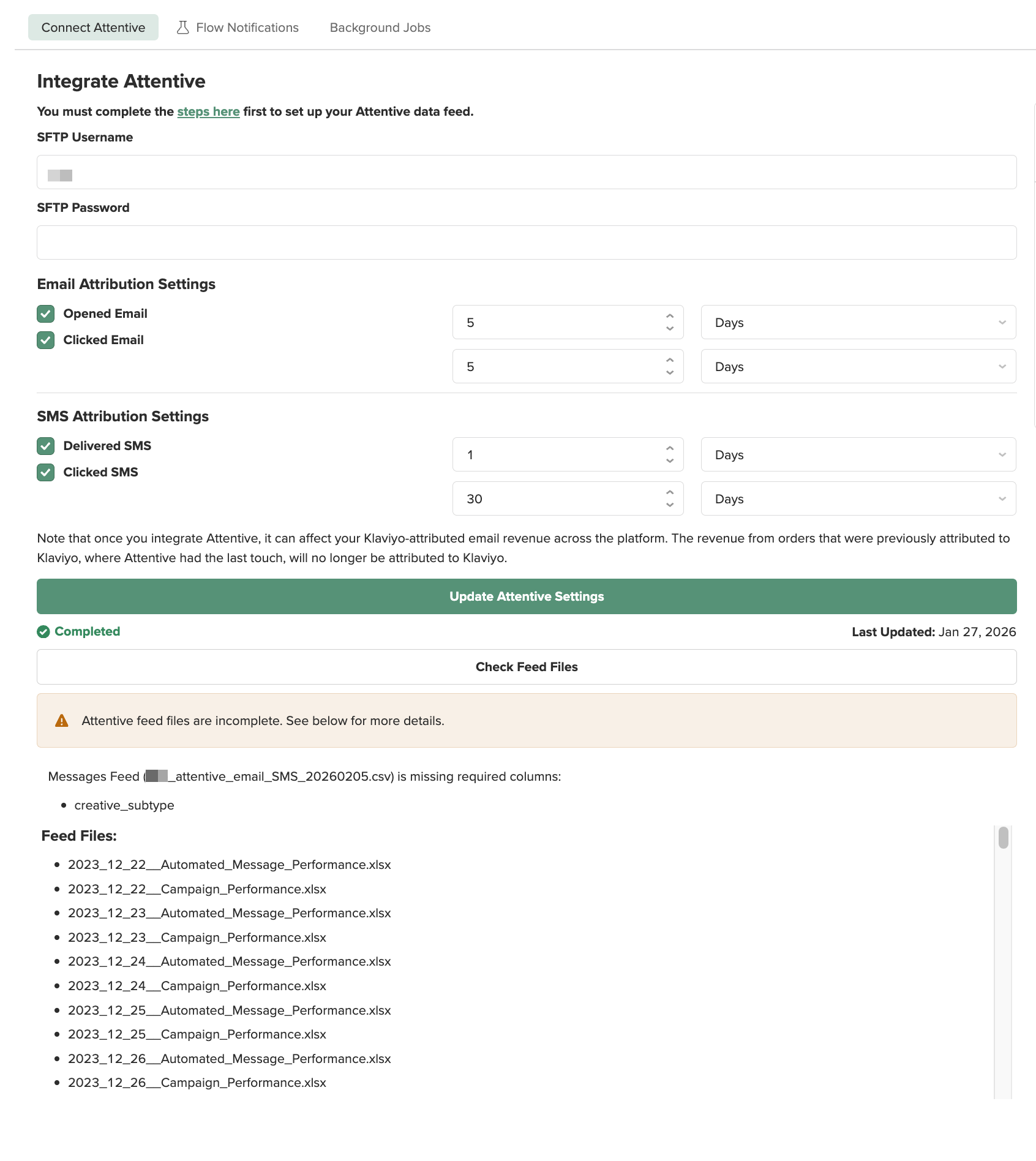This screenshot has height=1161, width=1036.
Task: Open the Opened Email Days unit dropdown
Action: tap(858, 323)
